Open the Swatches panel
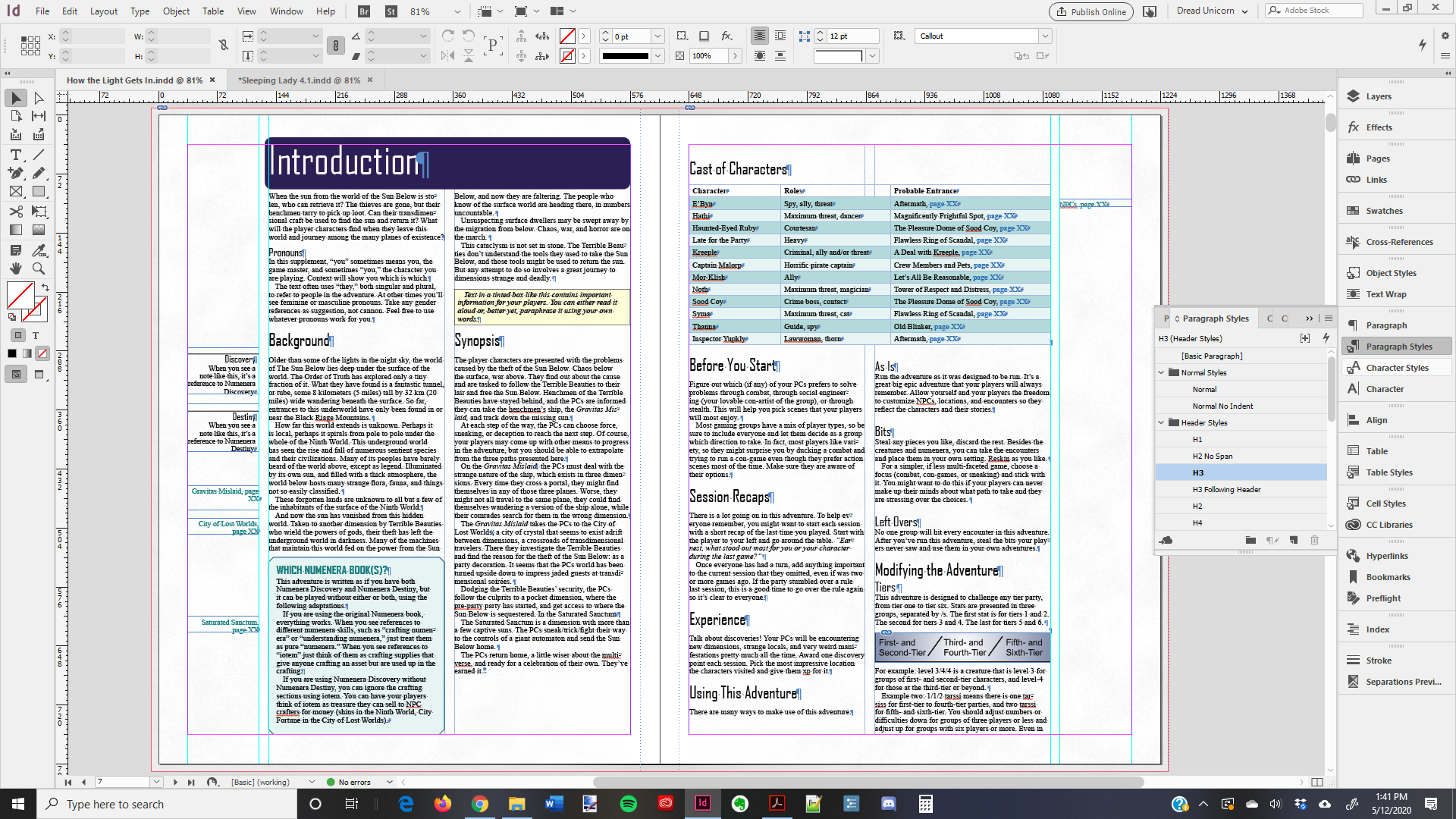This screenshot has width=1456, height=819. tap(1384, 211)
